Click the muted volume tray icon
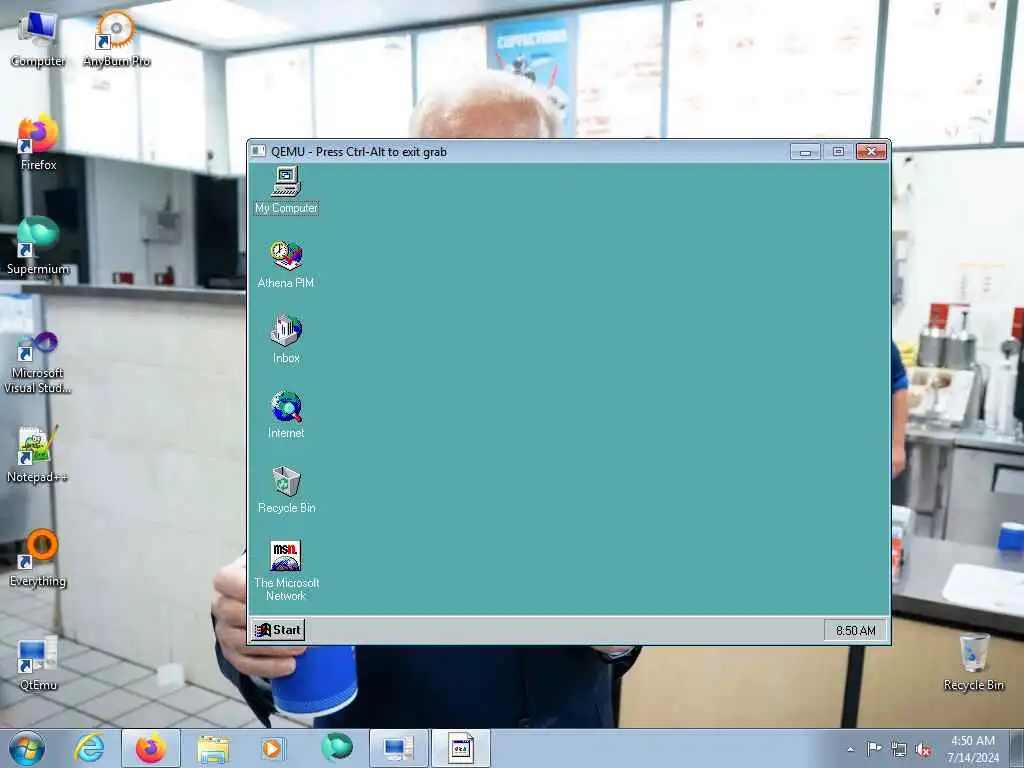The width and height of the screenshot is (1024, 768). click(923, 750)
